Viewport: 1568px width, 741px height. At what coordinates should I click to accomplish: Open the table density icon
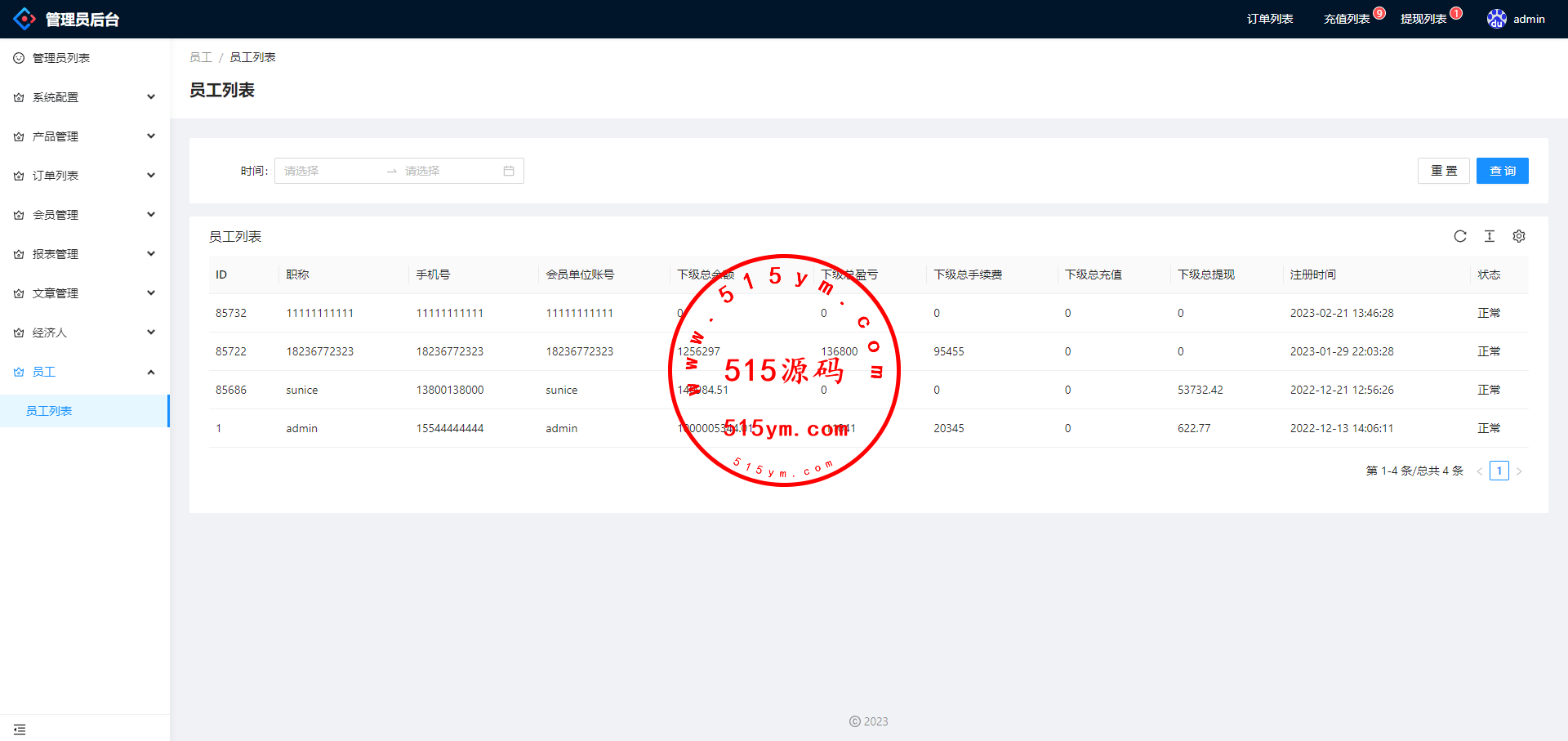(1490, 236)
